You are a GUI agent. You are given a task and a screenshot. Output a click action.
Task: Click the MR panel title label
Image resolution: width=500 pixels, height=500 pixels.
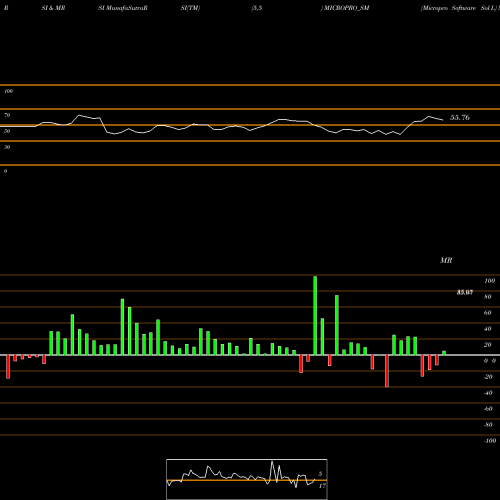446,260
